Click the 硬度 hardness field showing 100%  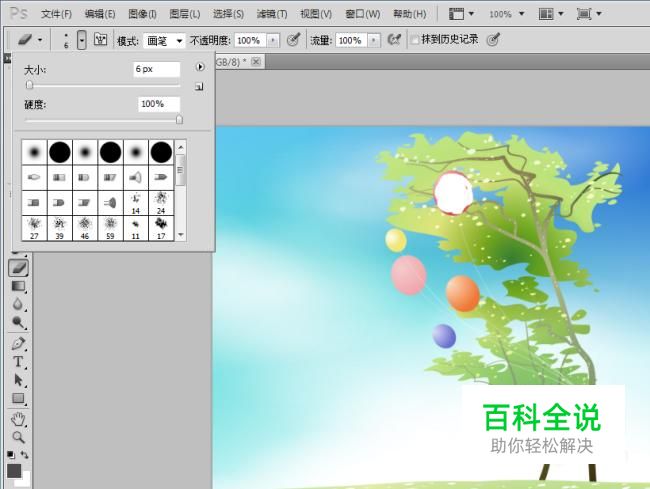(159, 104)
